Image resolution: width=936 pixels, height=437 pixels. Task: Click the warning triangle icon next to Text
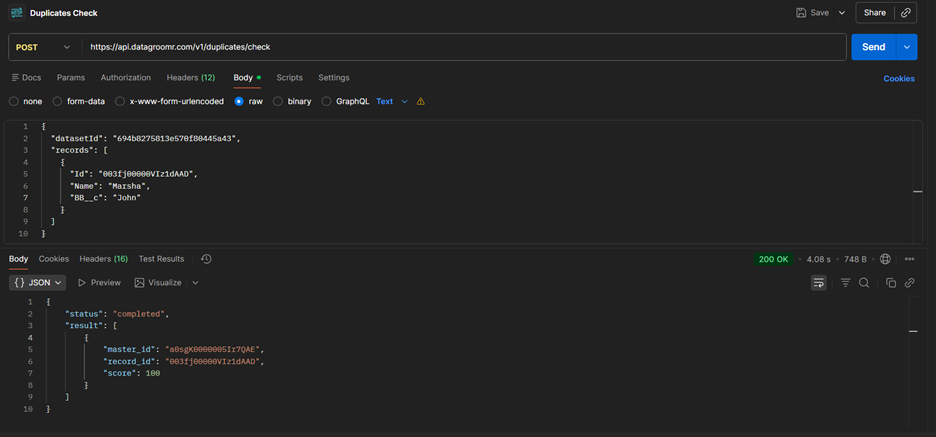click(x=421, y=101)
